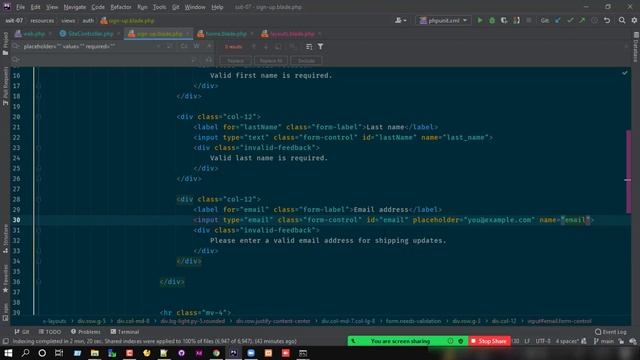
Task: Open the Problems tool window button
Action: [x=86, y=332]
